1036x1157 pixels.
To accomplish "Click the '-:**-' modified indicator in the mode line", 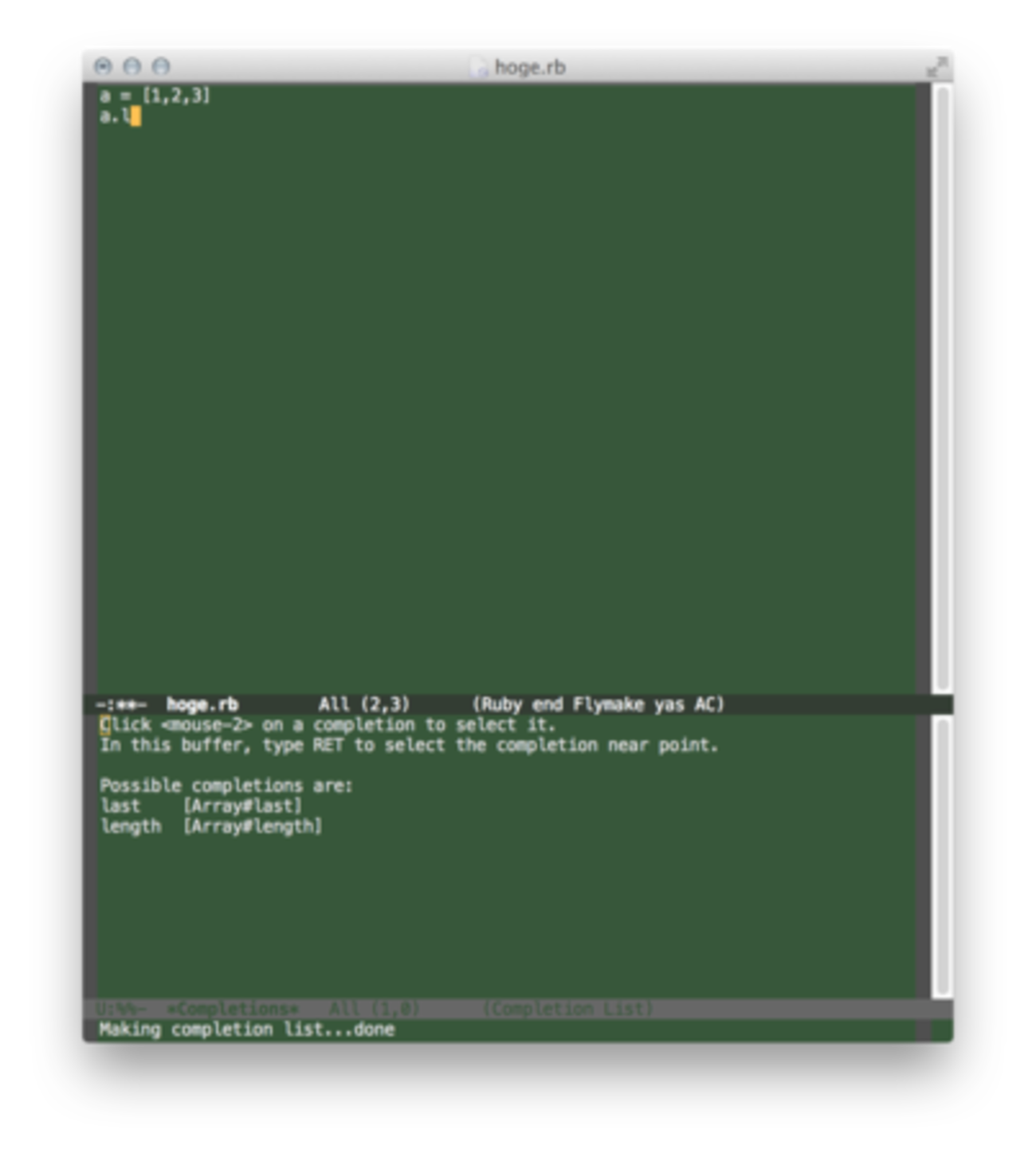I will pyautogui.click(x=121, y=704).
